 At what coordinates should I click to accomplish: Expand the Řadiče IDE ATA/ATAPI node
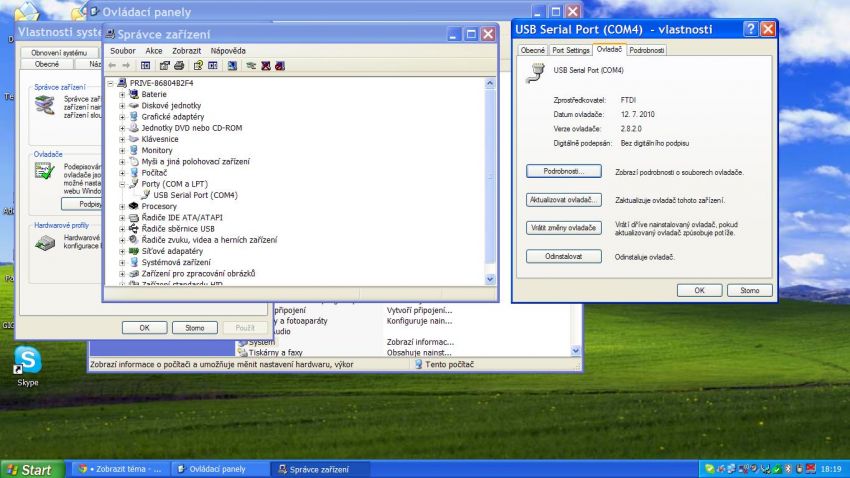(x=122, y=218)
